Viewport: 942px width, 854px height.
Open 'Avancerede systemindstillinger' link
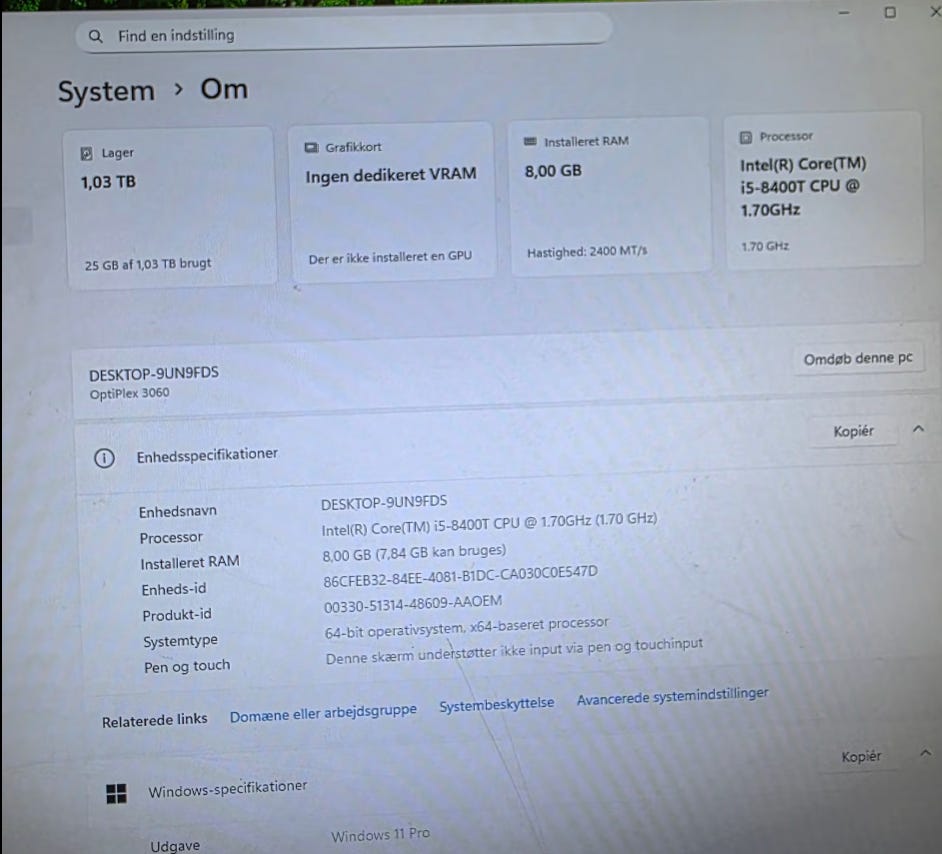pyautogui.click(x=672, y=696)
